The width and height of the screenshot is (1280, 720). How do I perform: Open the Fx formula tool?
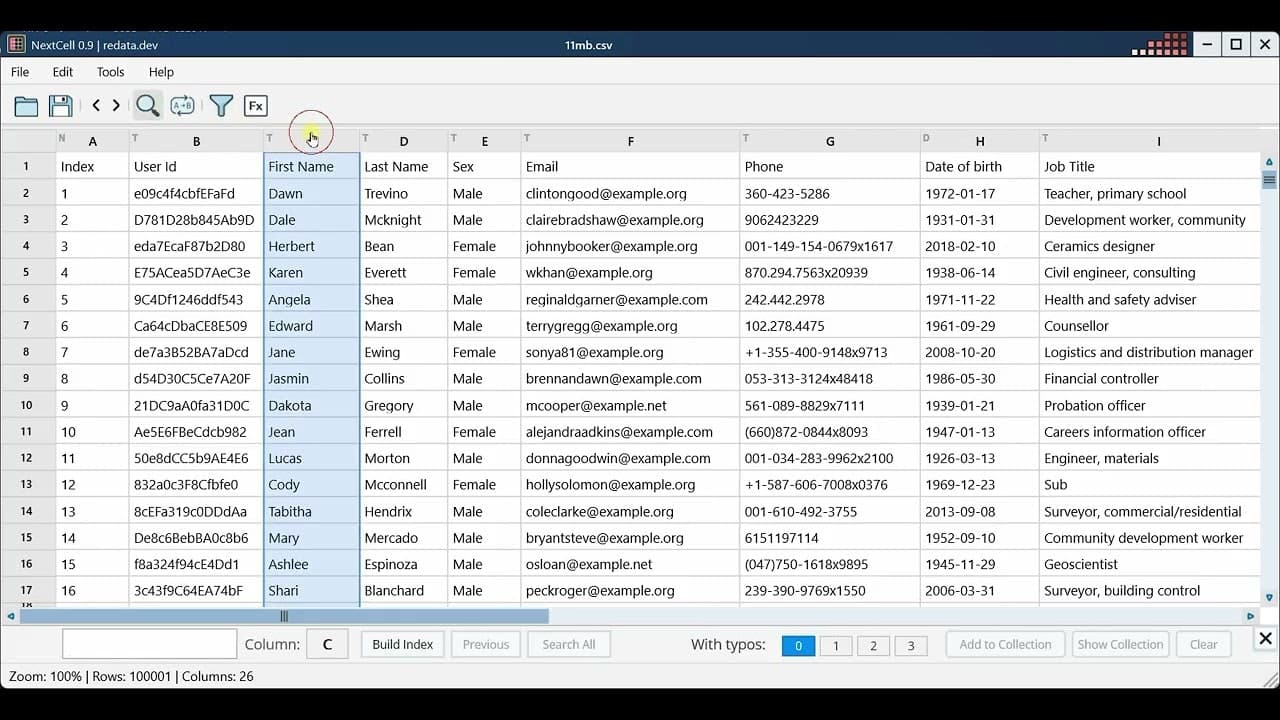(x=256, y=105)
